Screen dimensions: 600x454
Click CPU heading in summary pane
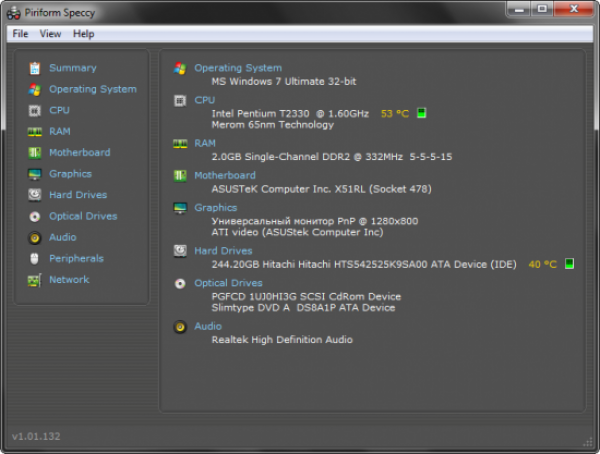click(205, 100)
